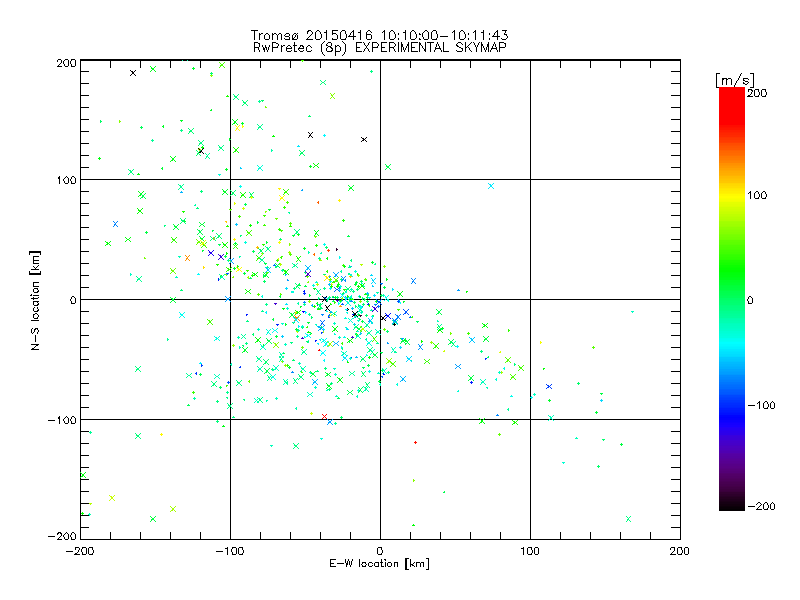Click the y-axis tick label '-200'
The image size is (800, 600).
point(62,536)
